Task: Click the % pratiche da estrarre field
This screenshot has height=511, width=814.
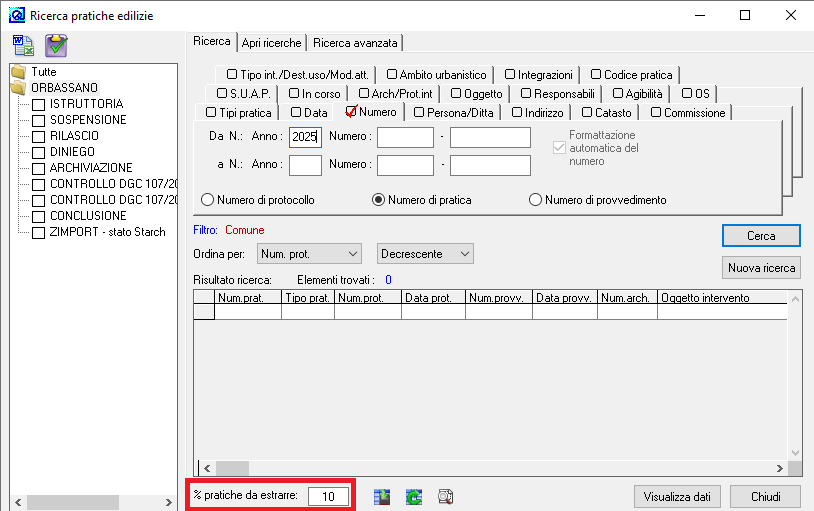Action: tap(328, 496)
